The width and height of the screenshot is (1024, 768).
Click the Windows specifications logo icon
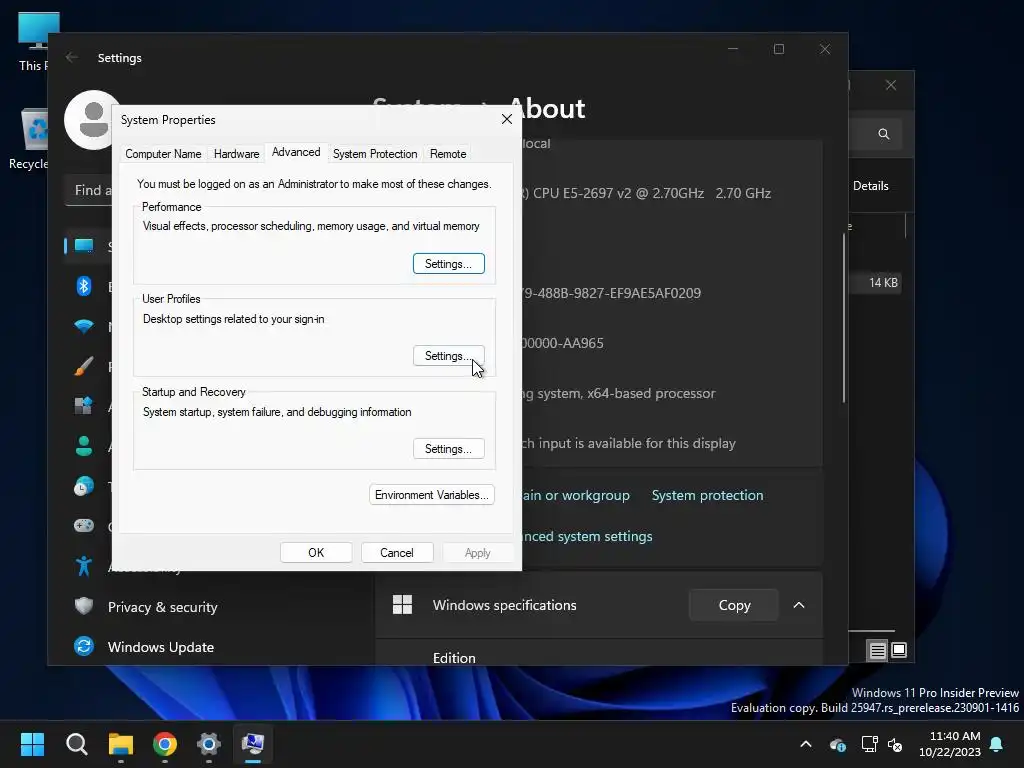402,605
